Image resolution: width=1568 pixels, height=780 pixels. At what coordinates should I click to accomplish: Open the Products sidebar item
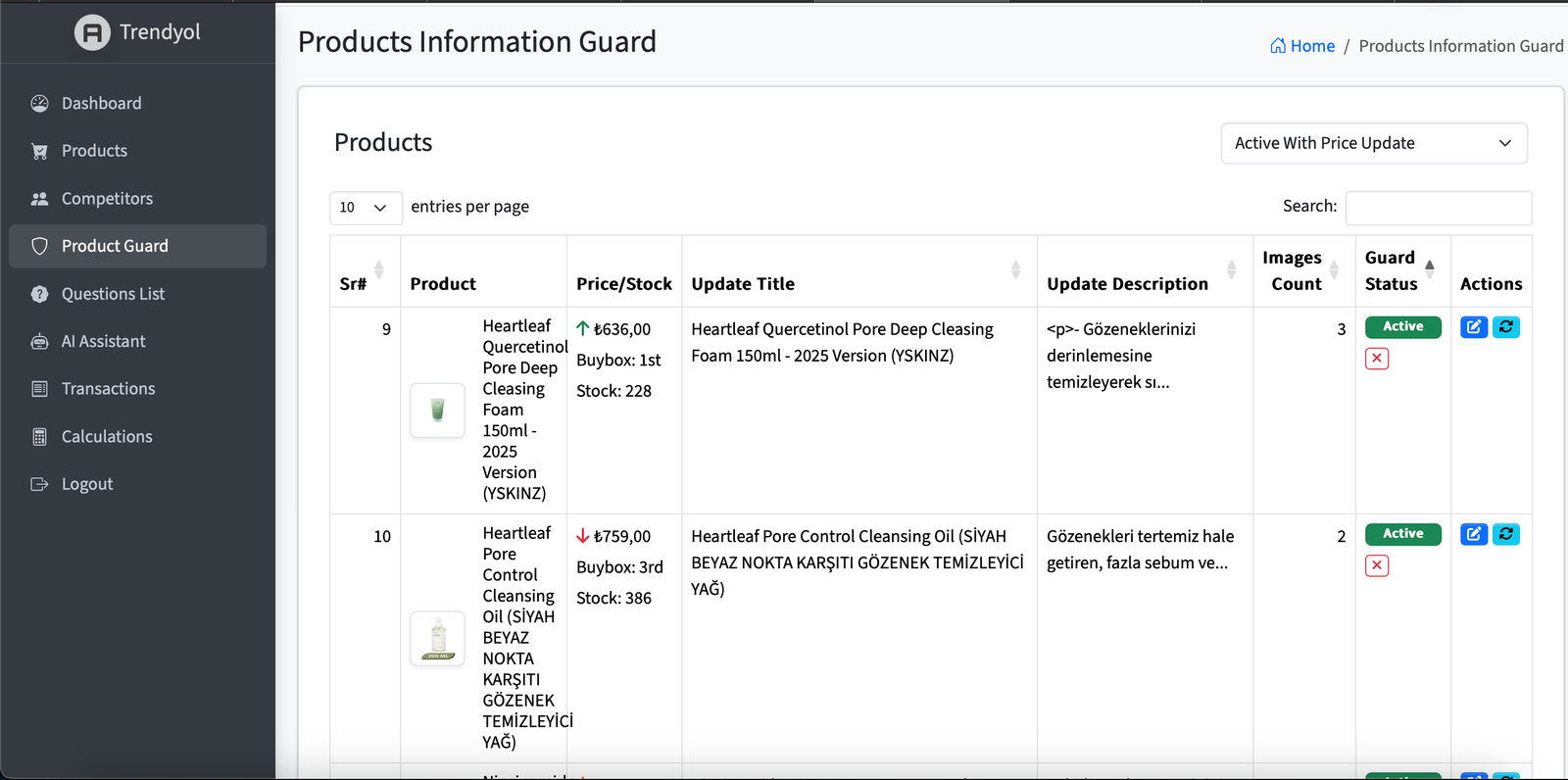pos(137,151)
